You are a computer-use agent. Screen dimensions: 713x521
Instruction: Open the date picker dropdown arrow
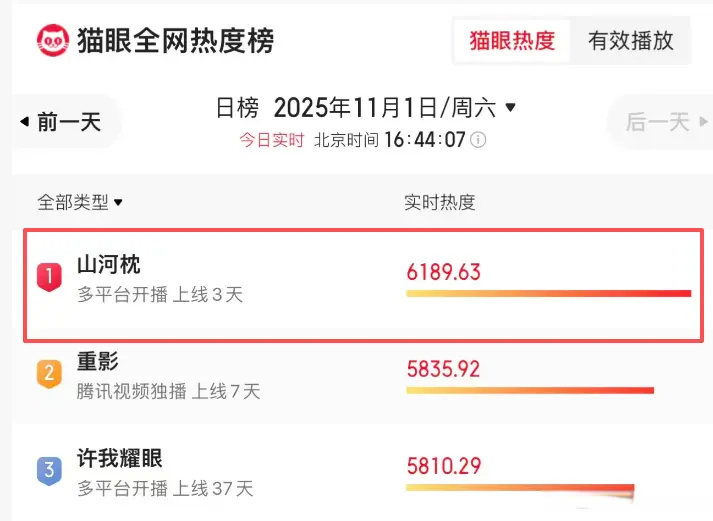511,106
